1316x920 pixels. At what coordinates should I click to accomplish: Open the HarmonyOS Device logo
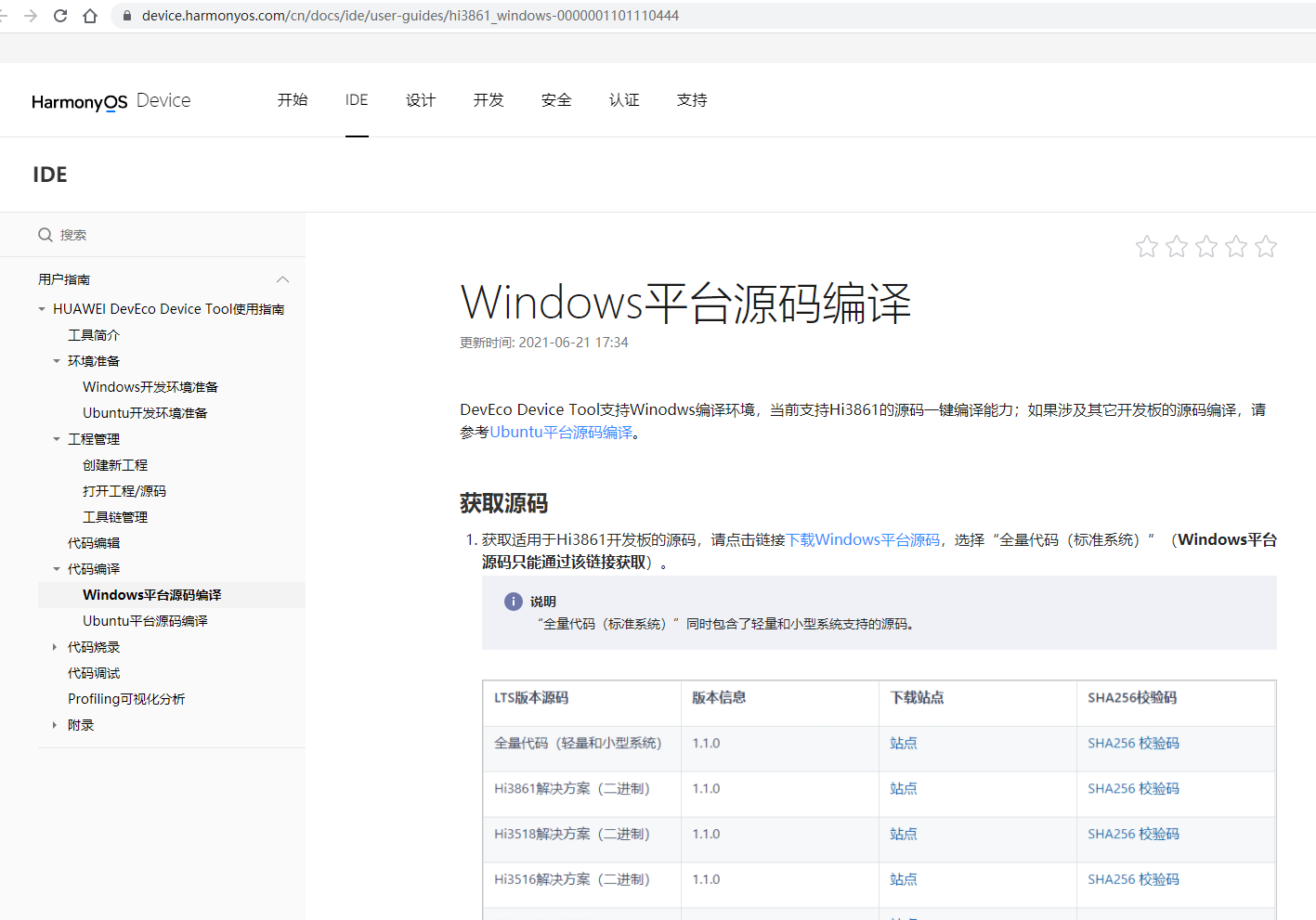coord(111,101)
